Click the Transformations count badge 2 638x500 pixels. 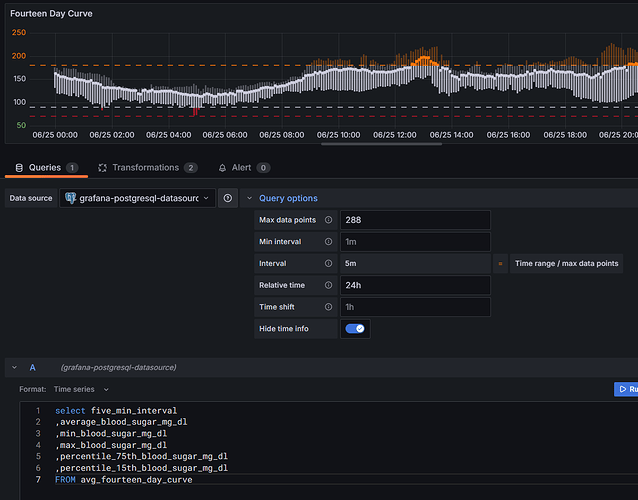[x=190, y=168]
